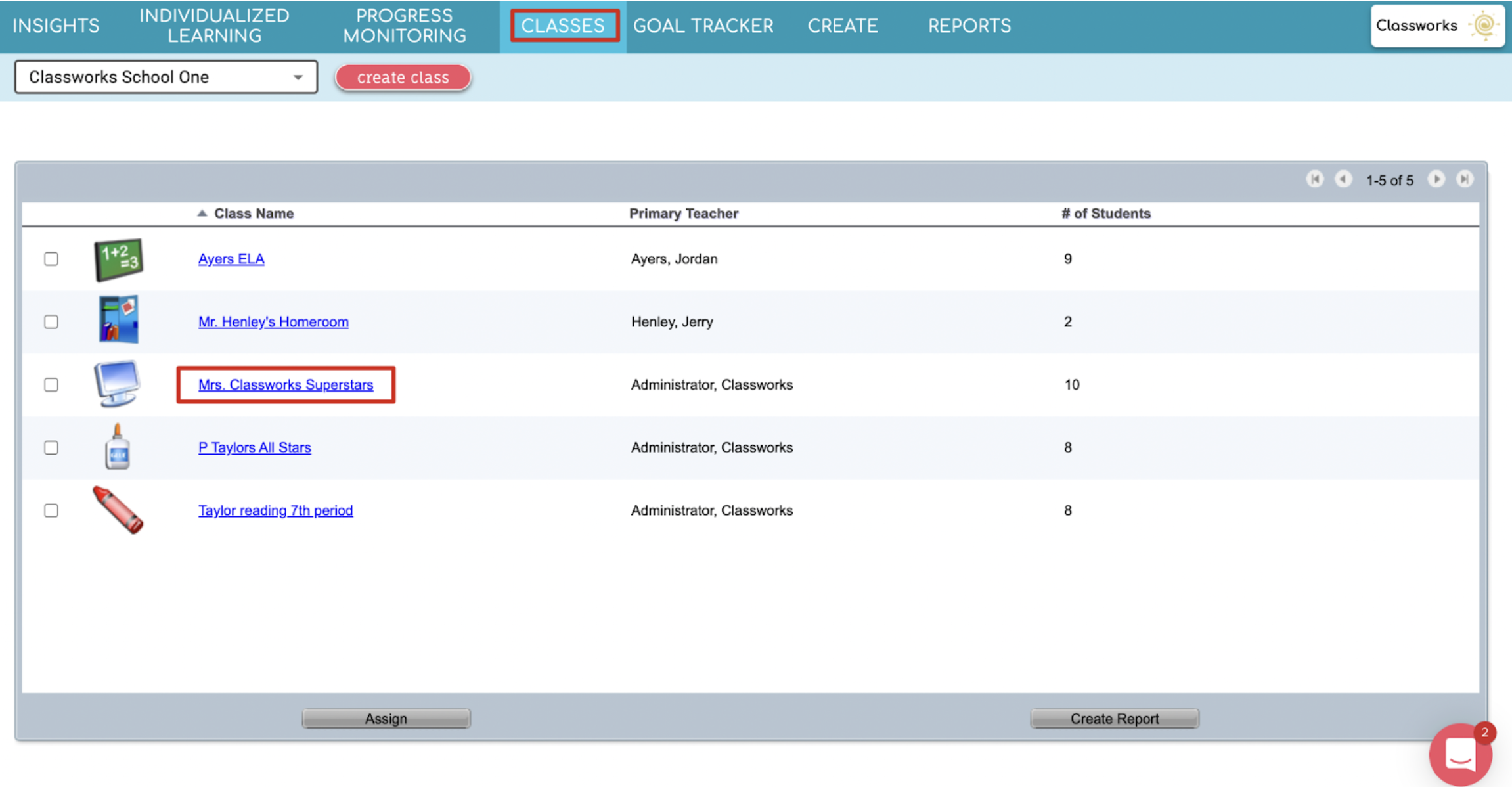Click the glue bottle class icon
The image size is (1512, 787).
(x=118, y=447)
